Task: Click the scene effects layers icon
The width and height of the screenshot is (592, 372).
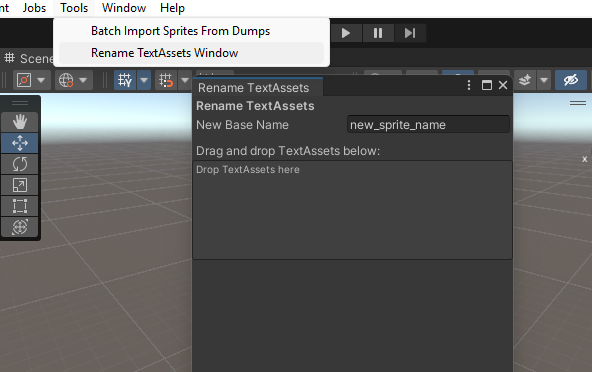Action: coord(525,80)
